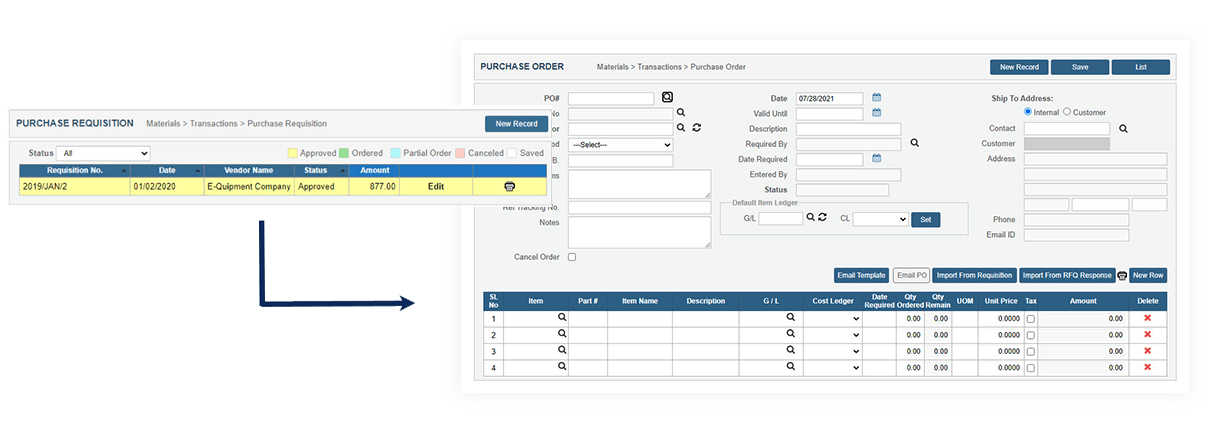
Task: Click the refresh icon next to the G/L field
Action: click(x=823, y=217)
